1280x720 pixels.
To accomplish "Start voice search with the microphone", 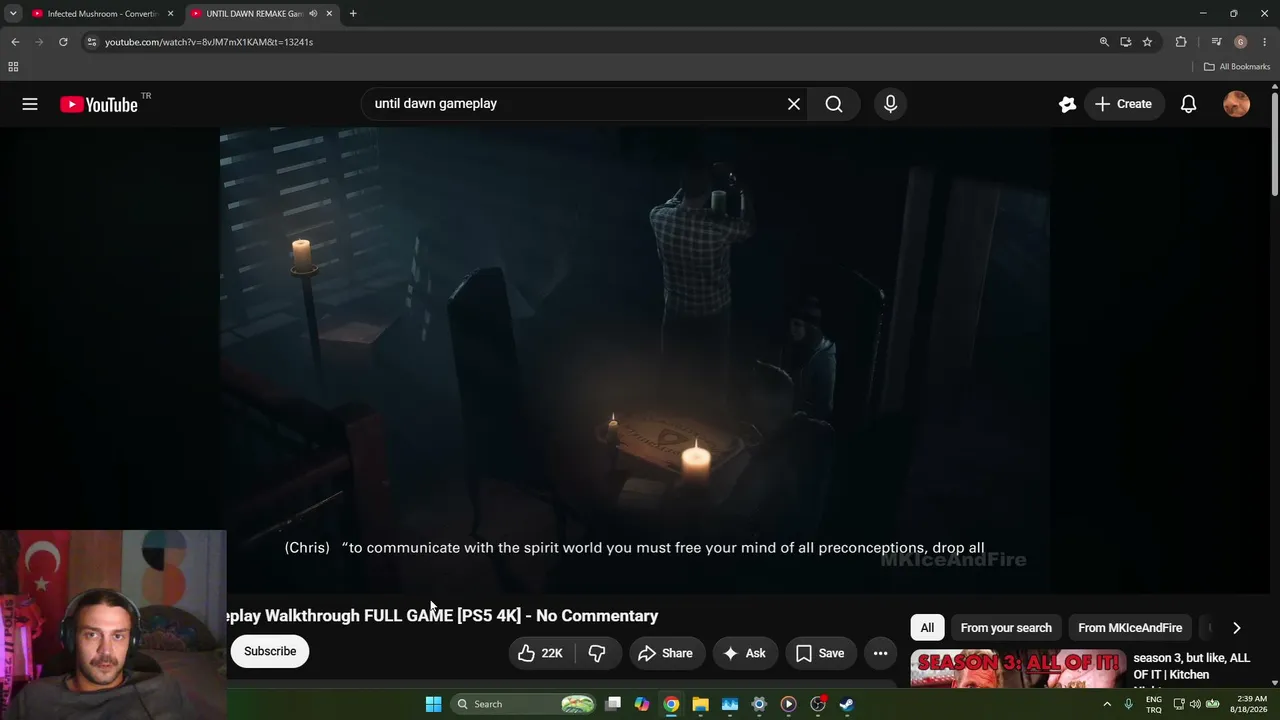I will [x=890, y=104].
